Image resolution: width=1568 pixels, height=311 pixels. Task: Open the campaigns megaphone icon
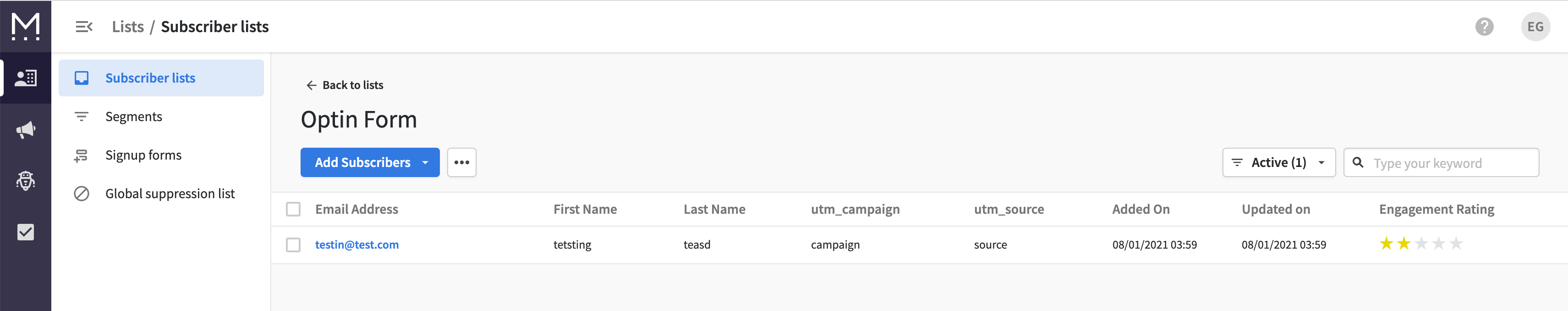26,129
